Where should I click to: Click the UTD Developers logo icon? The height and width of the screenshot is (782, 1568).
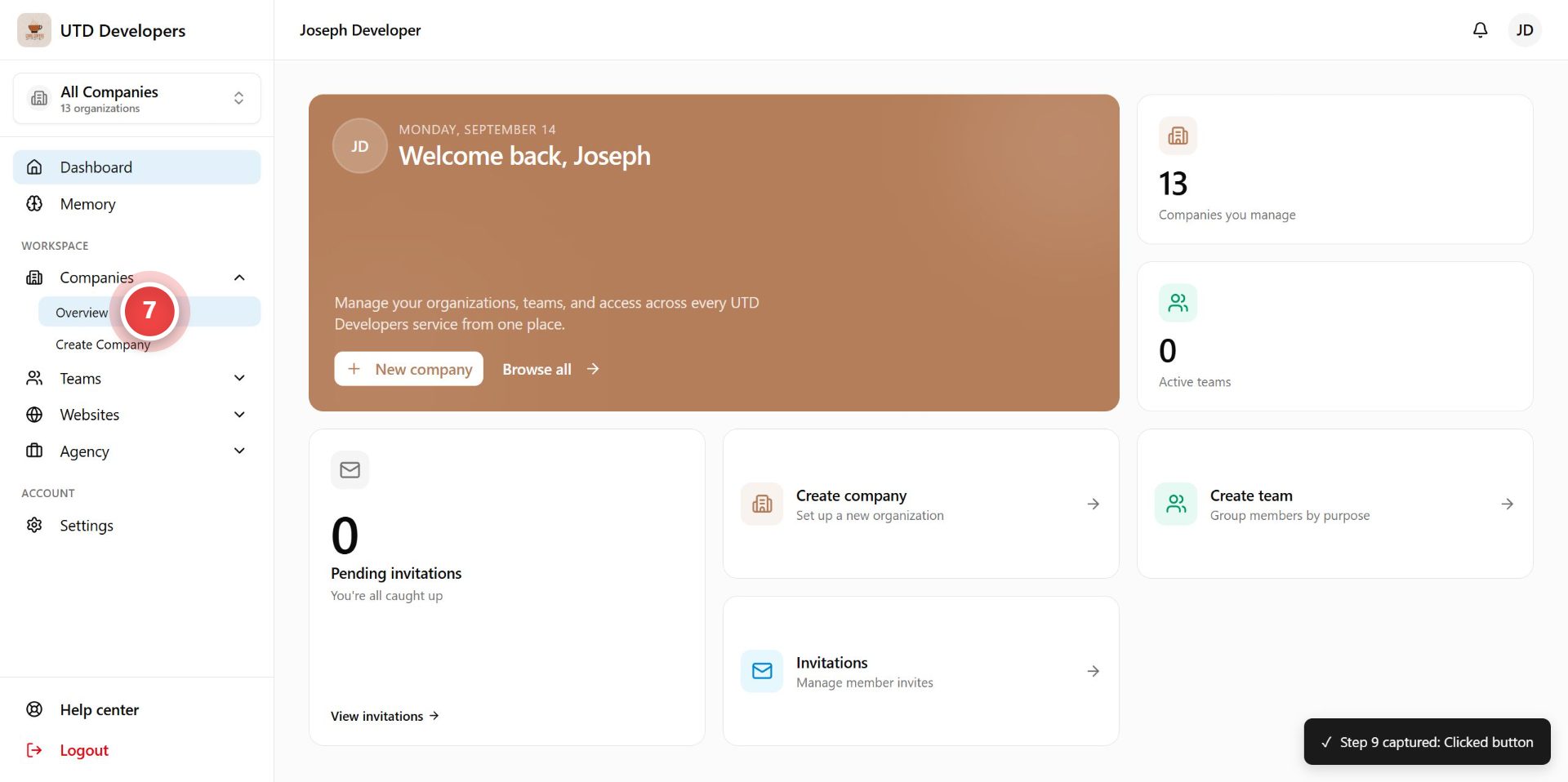[34, 30]
